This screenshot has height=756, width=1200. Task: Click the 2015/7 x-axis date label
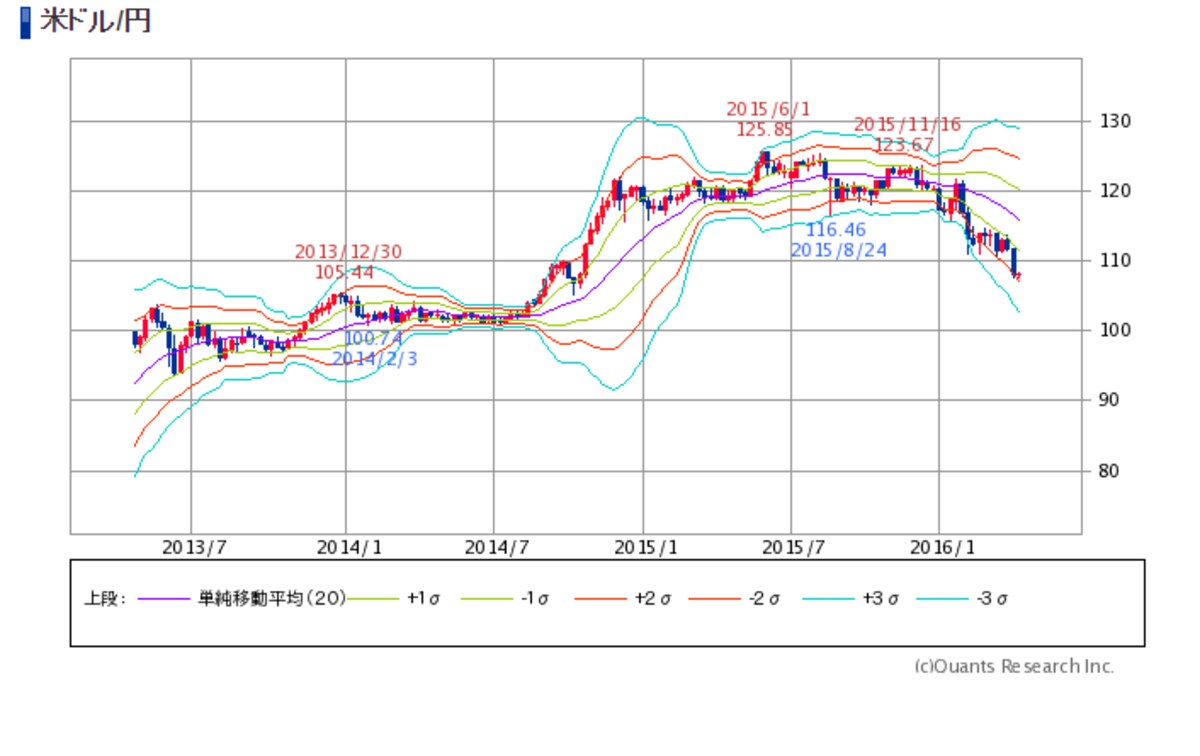[790, 547]
